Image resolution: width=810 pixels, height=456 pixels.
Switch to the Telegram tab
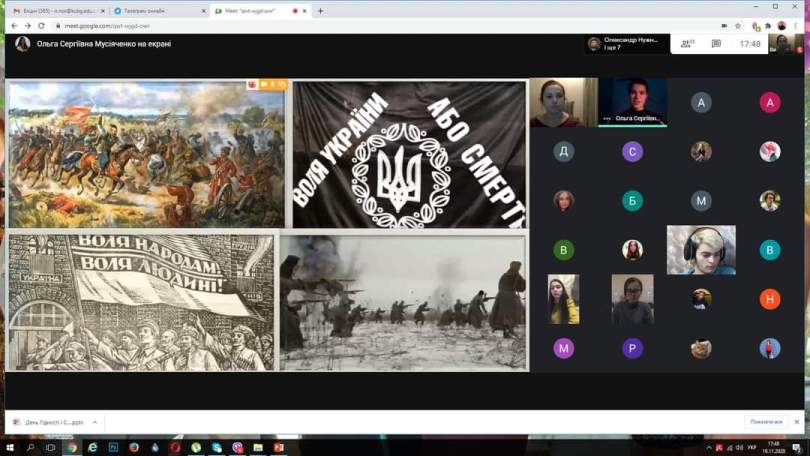tap(161, 11)
